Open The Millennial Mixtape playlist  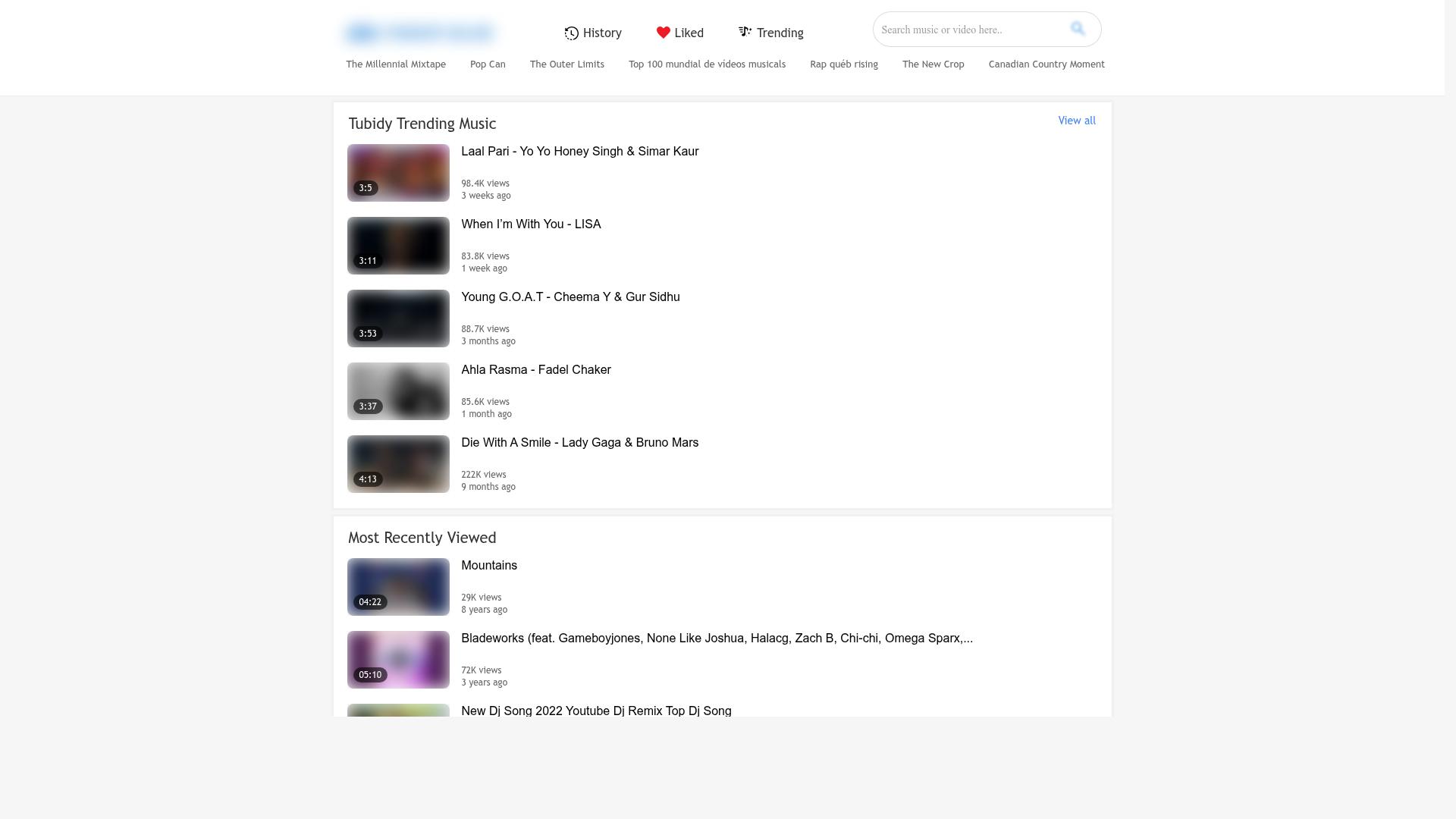click(396, 64)
